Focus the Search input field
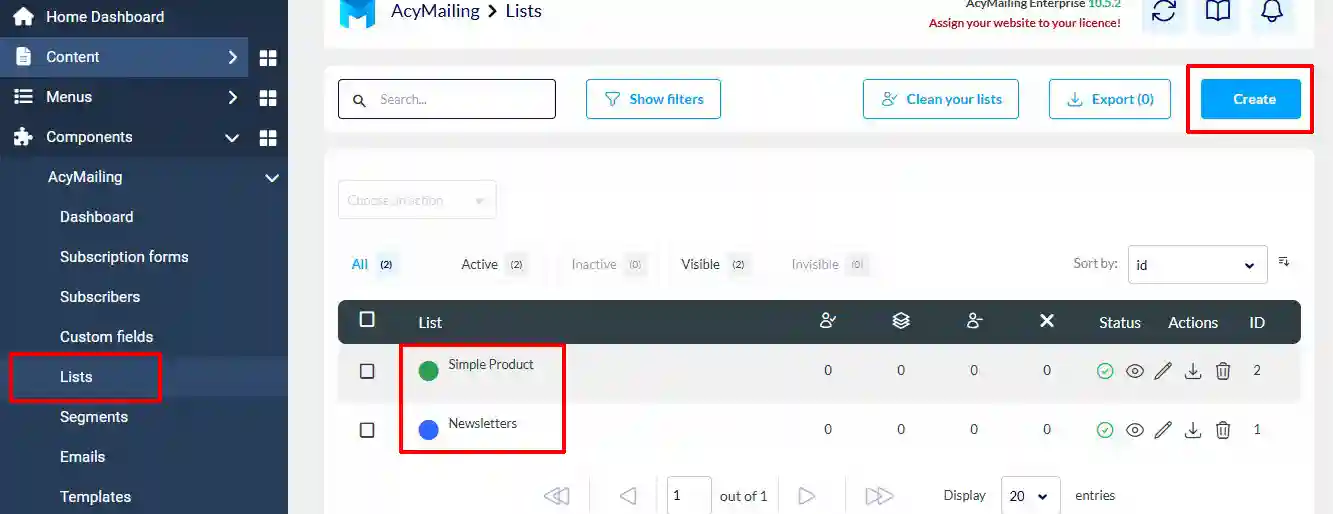The image size is (1333, 514). point(447,99)
